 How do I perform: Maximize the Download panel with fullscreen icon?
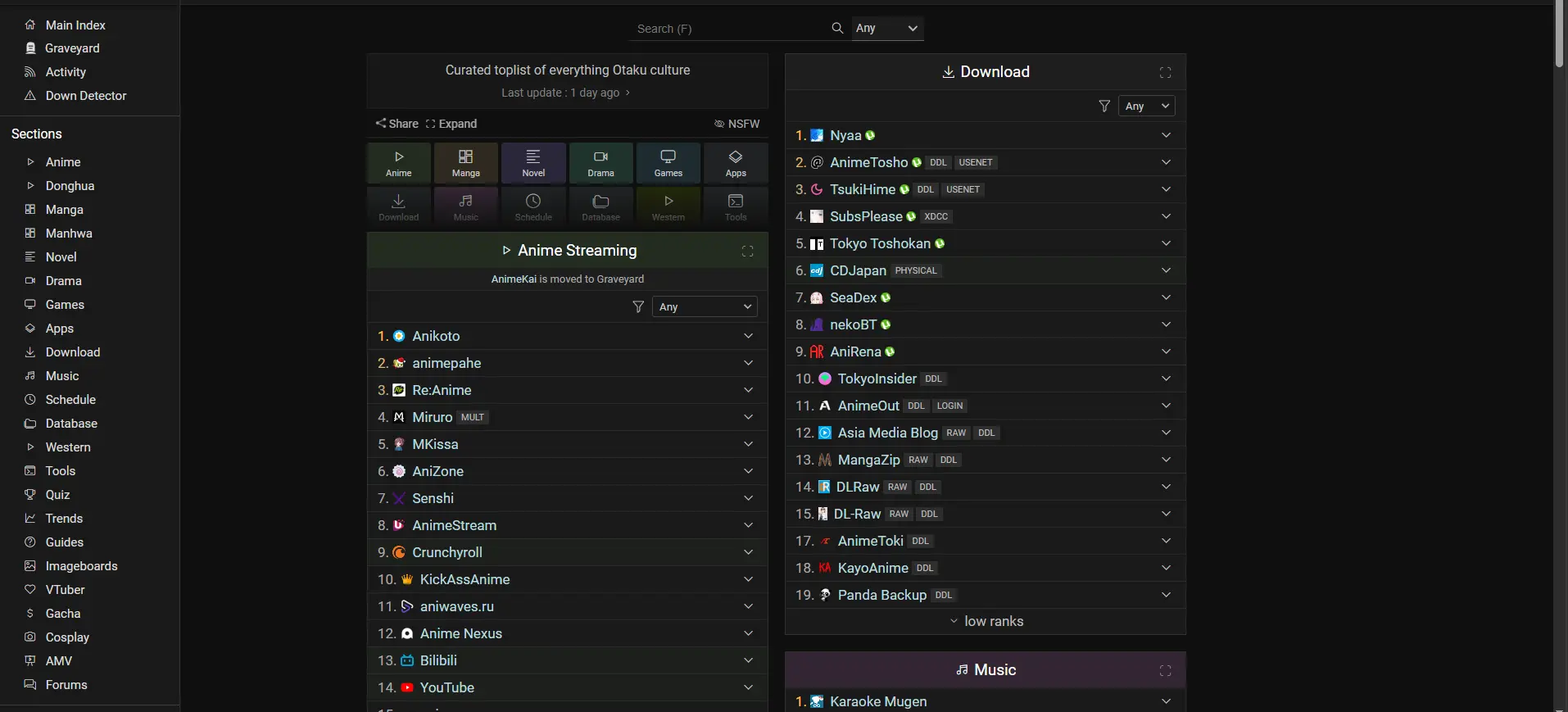click(x=1165, y=72)
